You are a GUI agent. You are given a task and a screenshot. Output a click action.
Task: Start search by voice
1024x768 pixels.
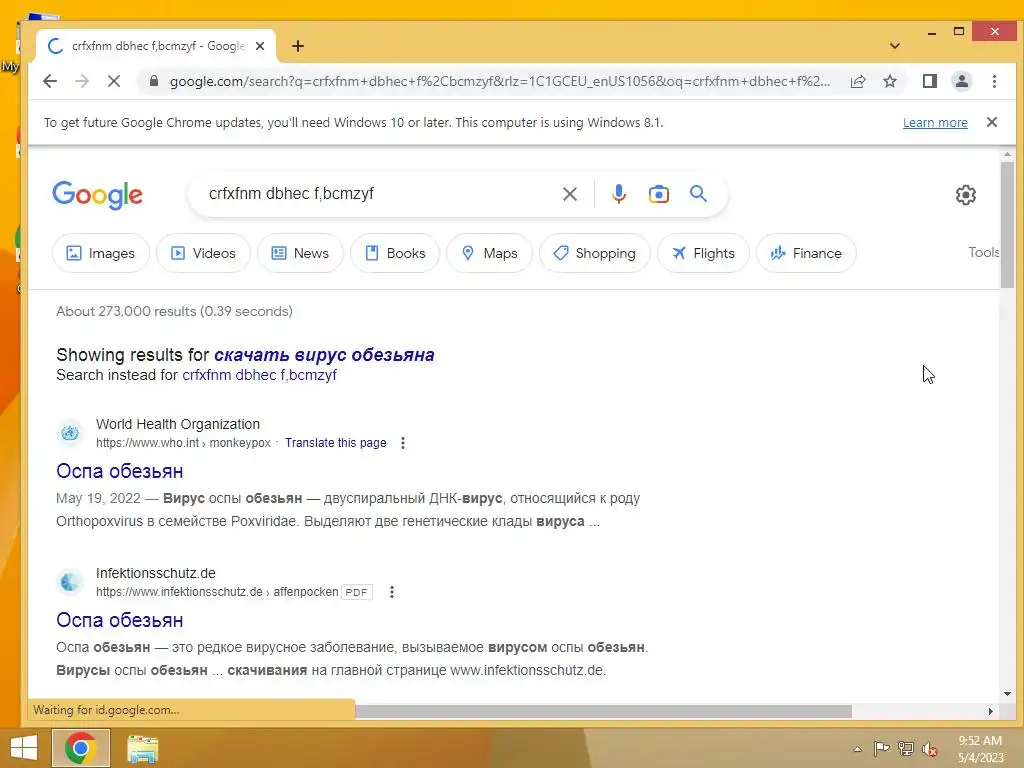pyautogui.click(x=618, y=194)
